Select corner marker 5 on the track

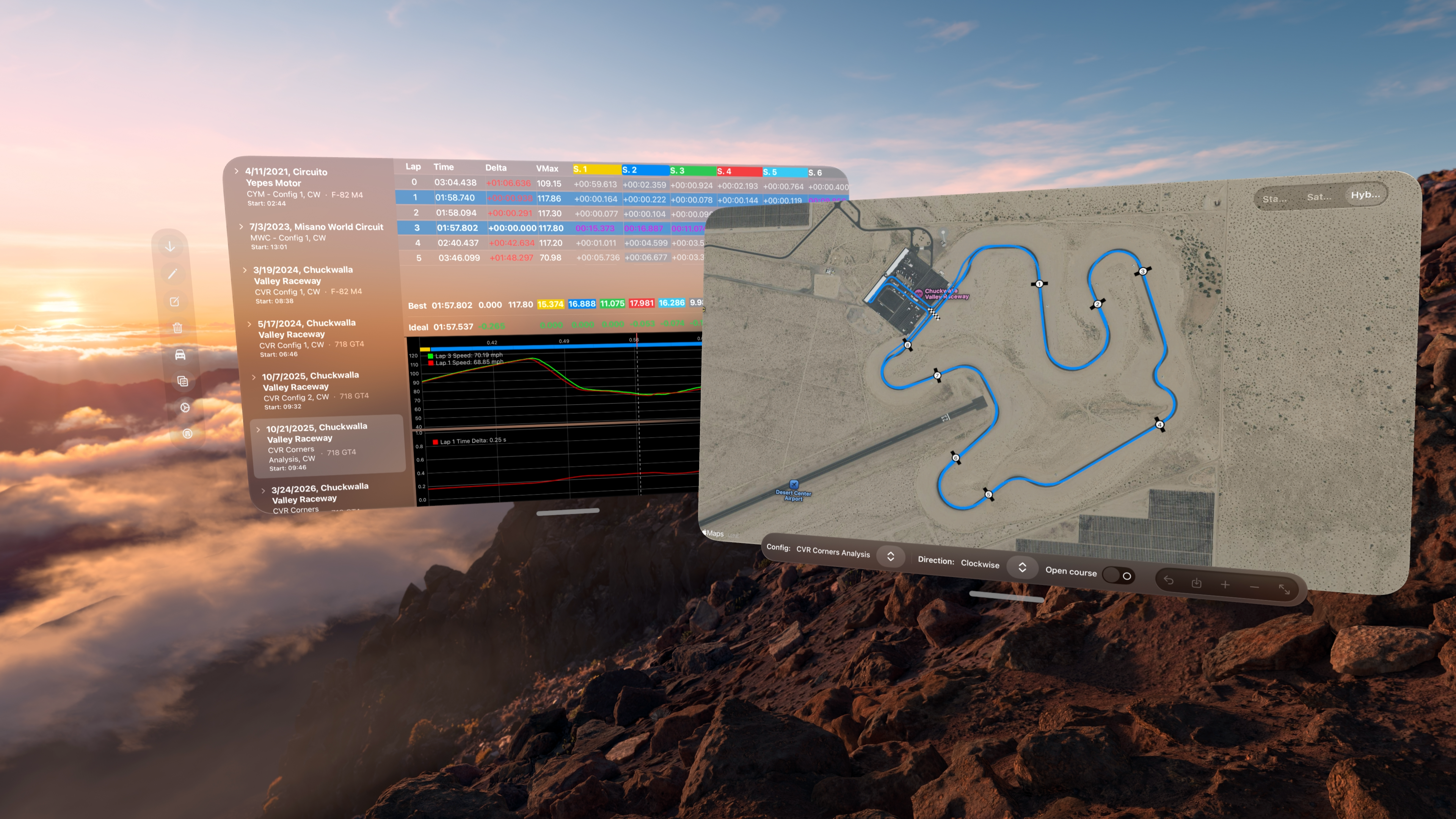(x=988, y=494)
